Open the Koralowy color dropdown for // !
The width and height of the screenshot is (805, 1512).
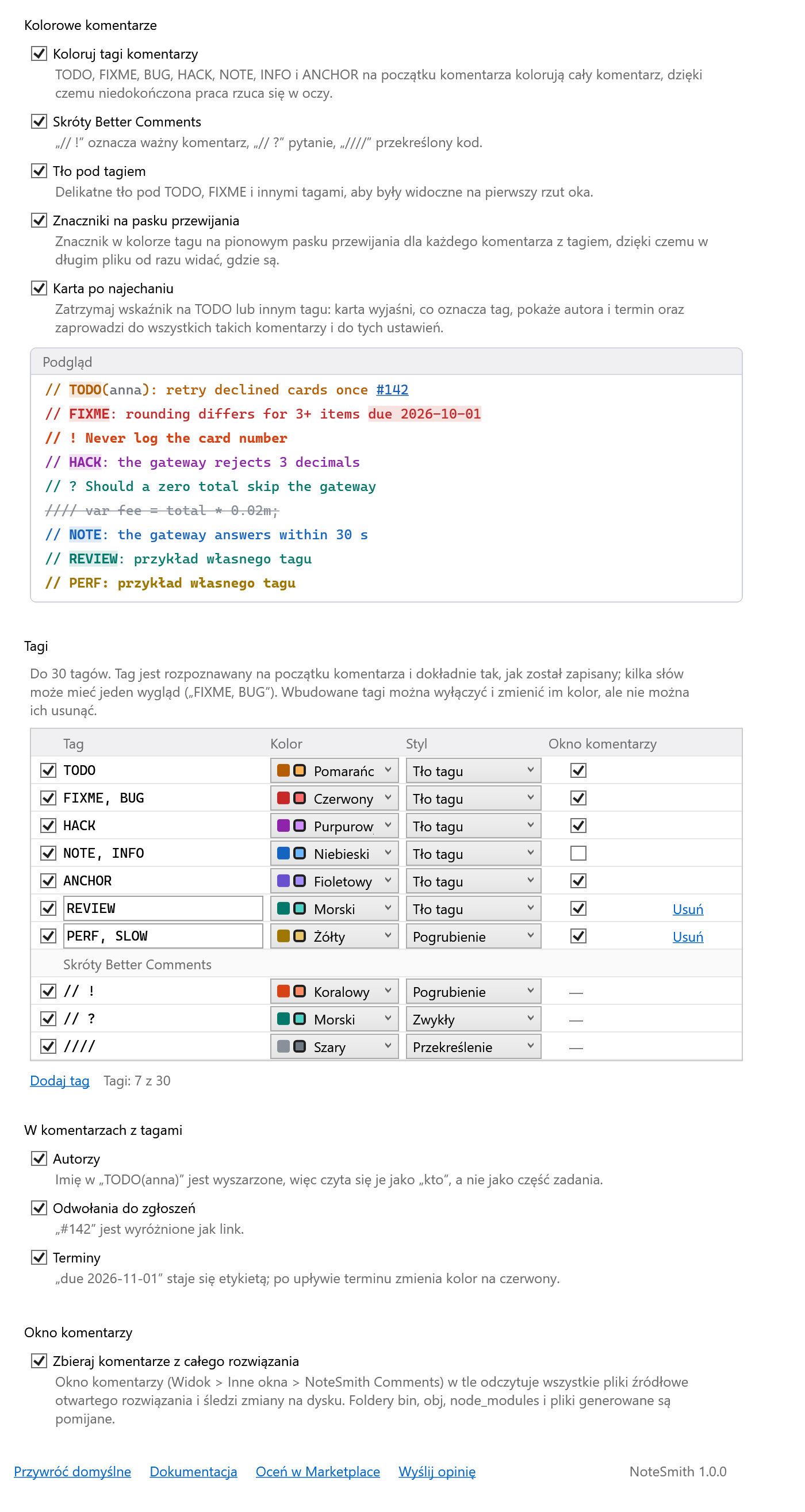(x=334, y=991)
